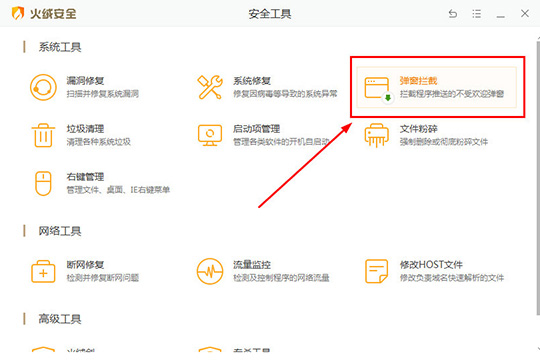Select the 断网修复 title text
Viewport: 540px width, 360px height.
[85, 265]
